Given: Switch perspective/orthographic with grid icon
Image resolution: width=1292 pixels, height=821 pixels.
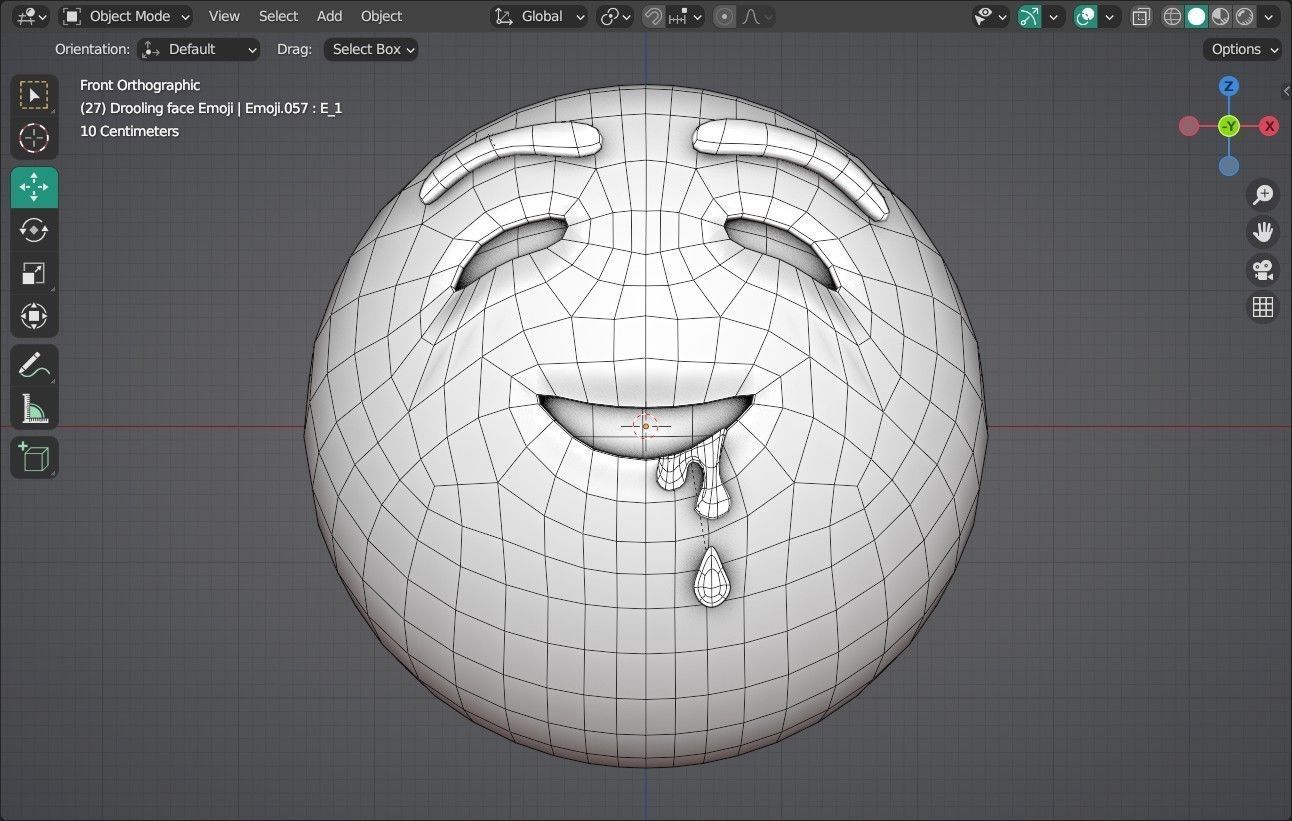Looking at the screenshot, I should pos(1263,307).
